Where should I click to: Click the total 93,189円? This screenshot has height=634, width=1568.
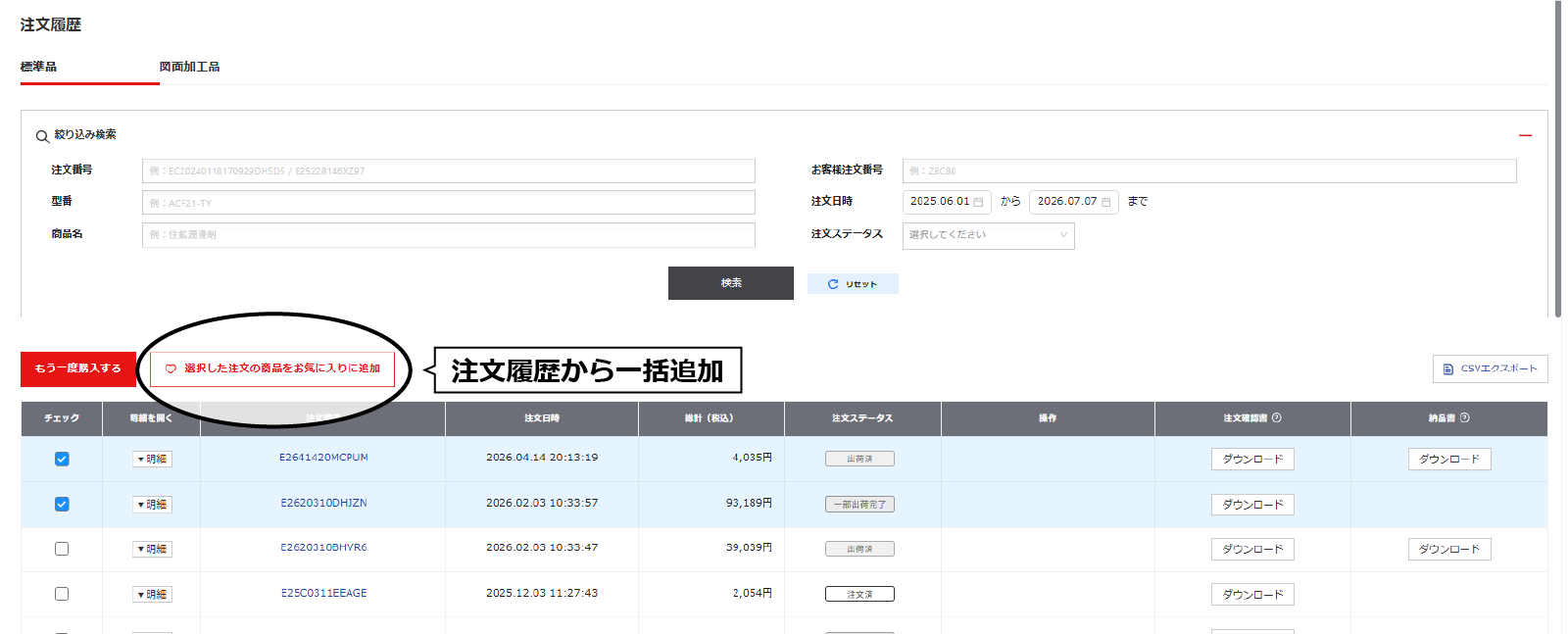click(x=749, y=503)
